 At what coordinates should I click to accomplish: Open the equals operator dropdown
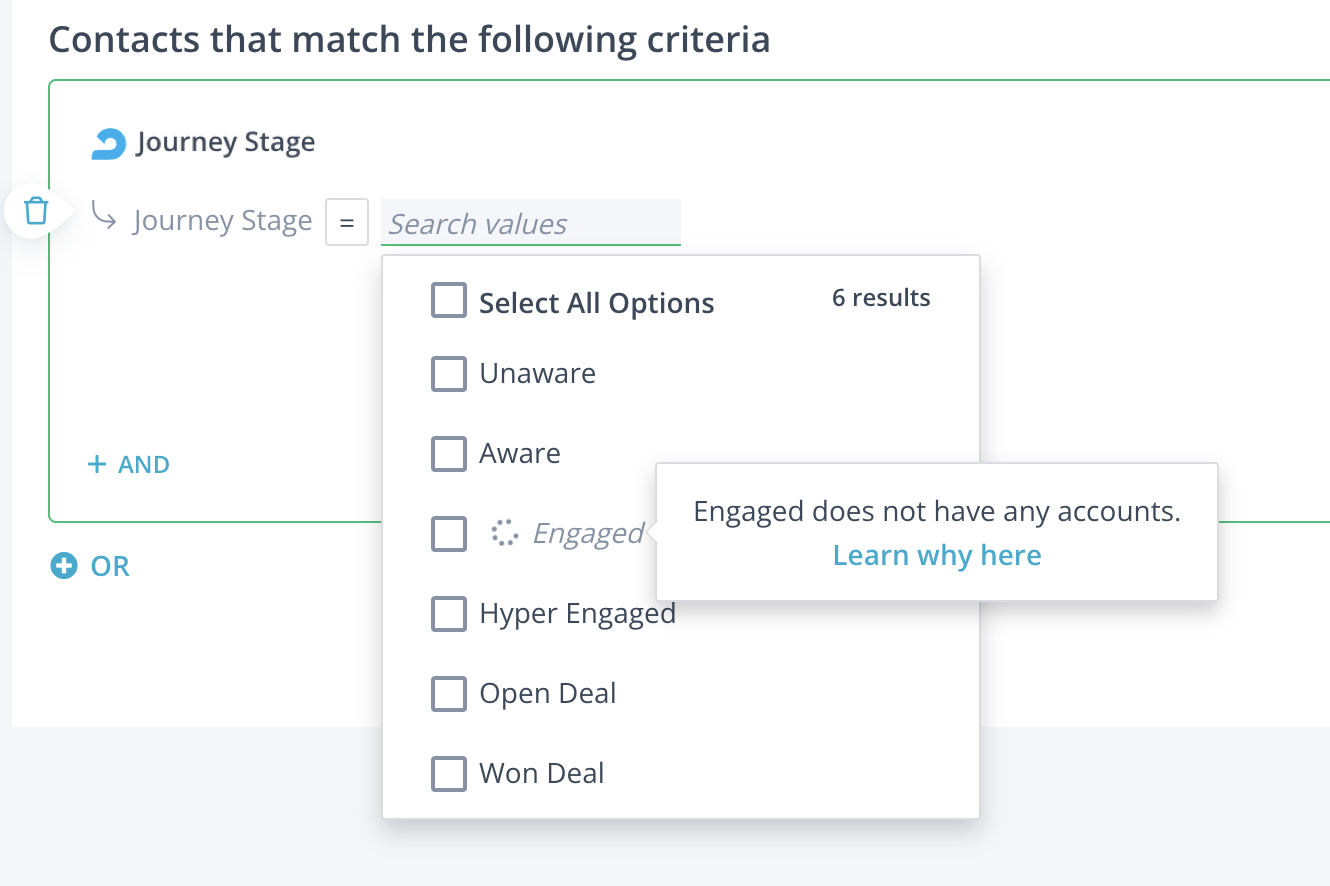pos(347,222)
